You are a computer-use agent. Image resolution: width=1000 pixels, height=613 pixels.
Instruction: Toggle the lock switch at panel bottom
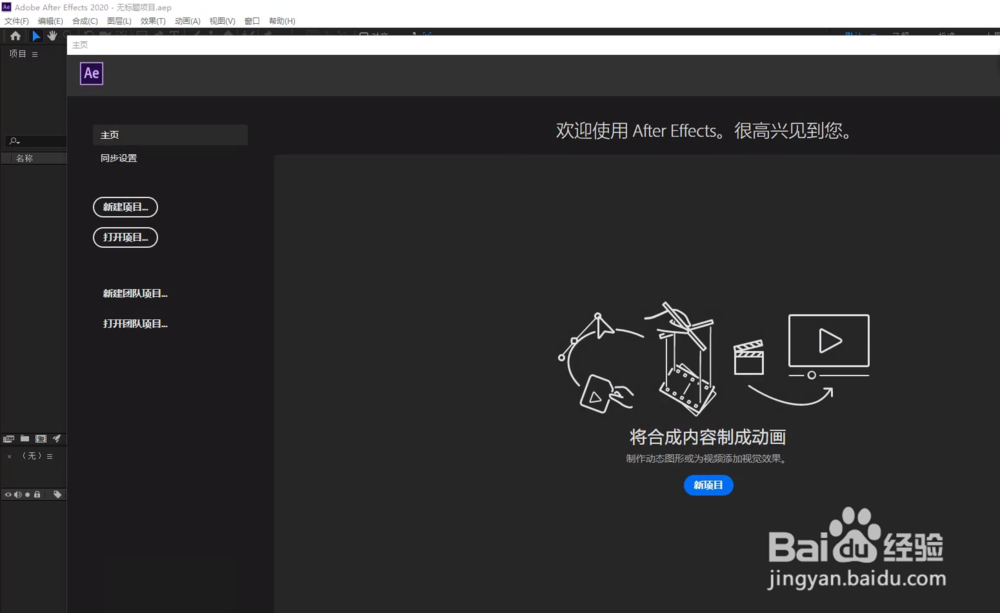(37, 494)
